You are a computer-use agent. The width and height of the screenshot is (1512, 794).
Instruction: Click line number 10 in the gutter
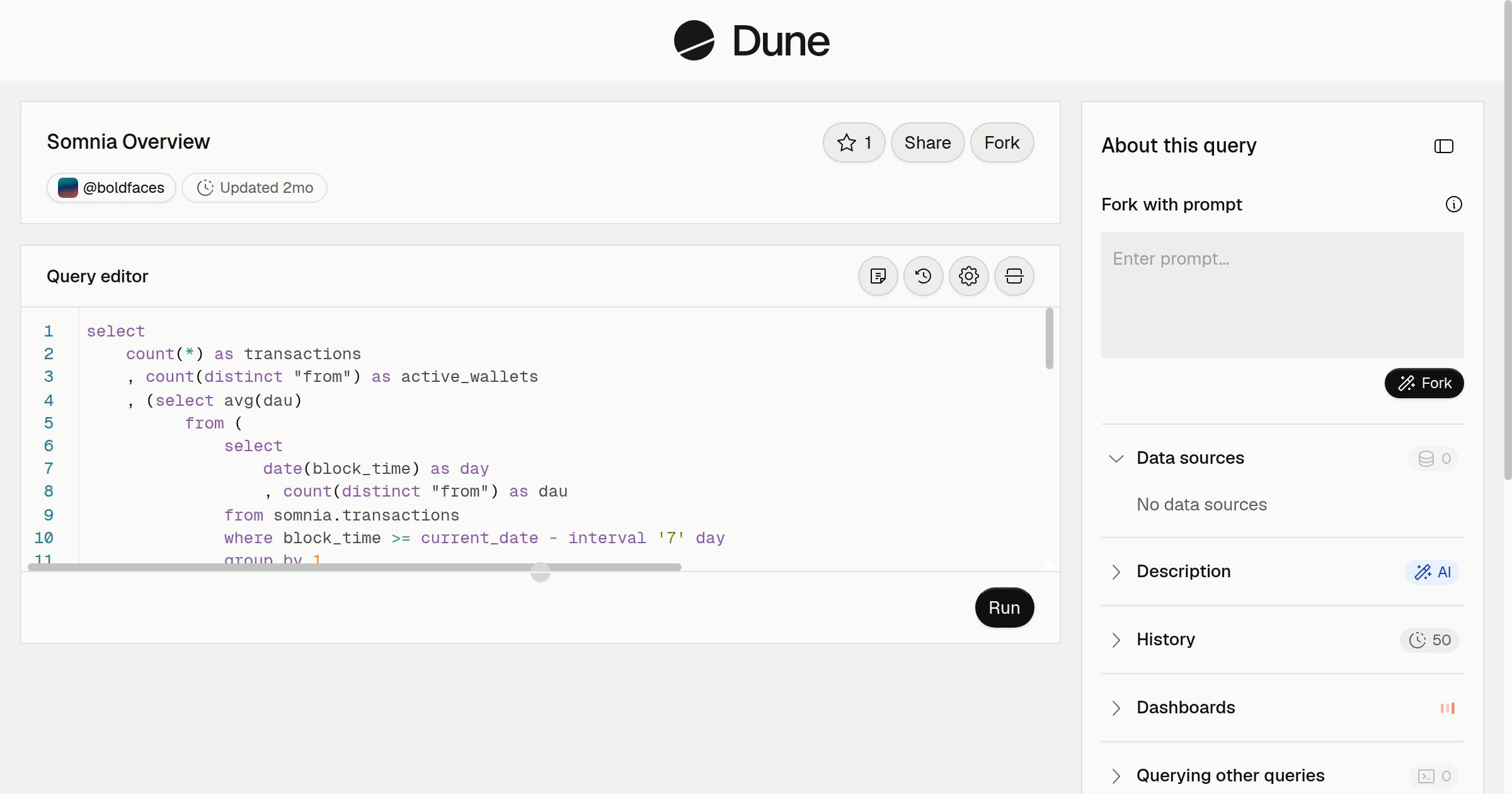pyautogui.click(x=43, y=538)
